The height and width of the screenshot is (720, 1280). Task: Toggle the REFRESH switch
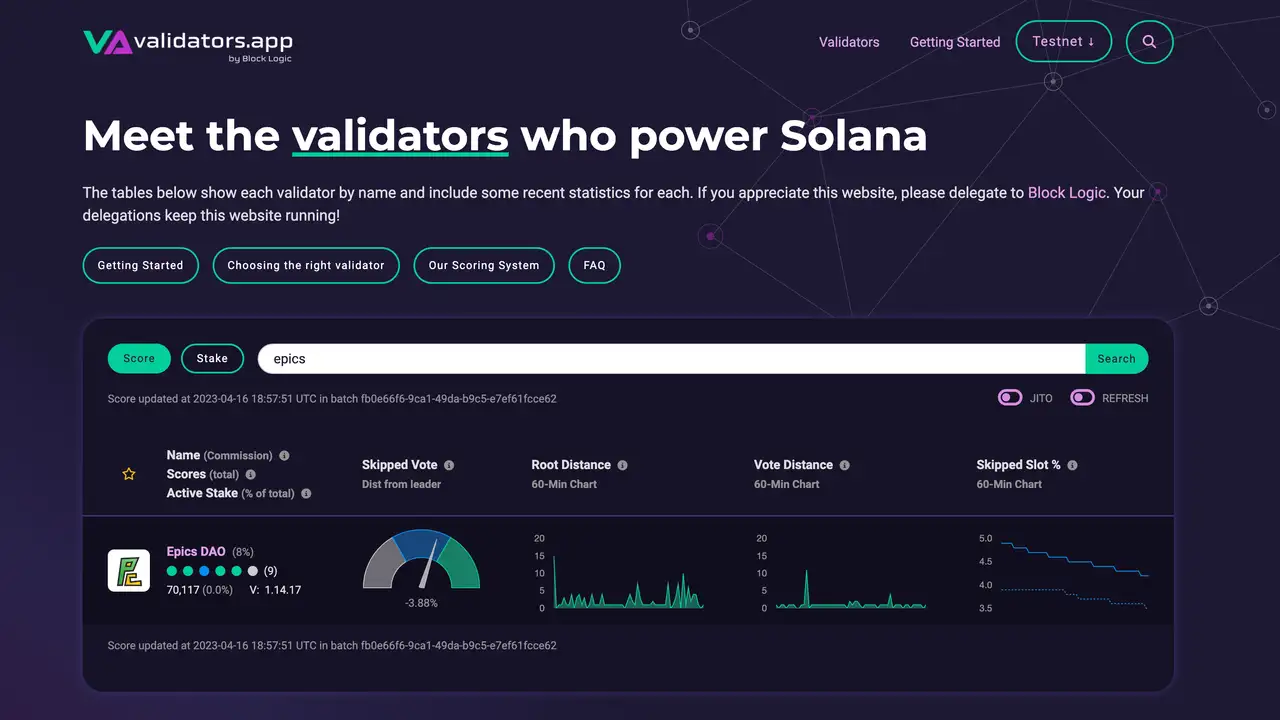1082,397
